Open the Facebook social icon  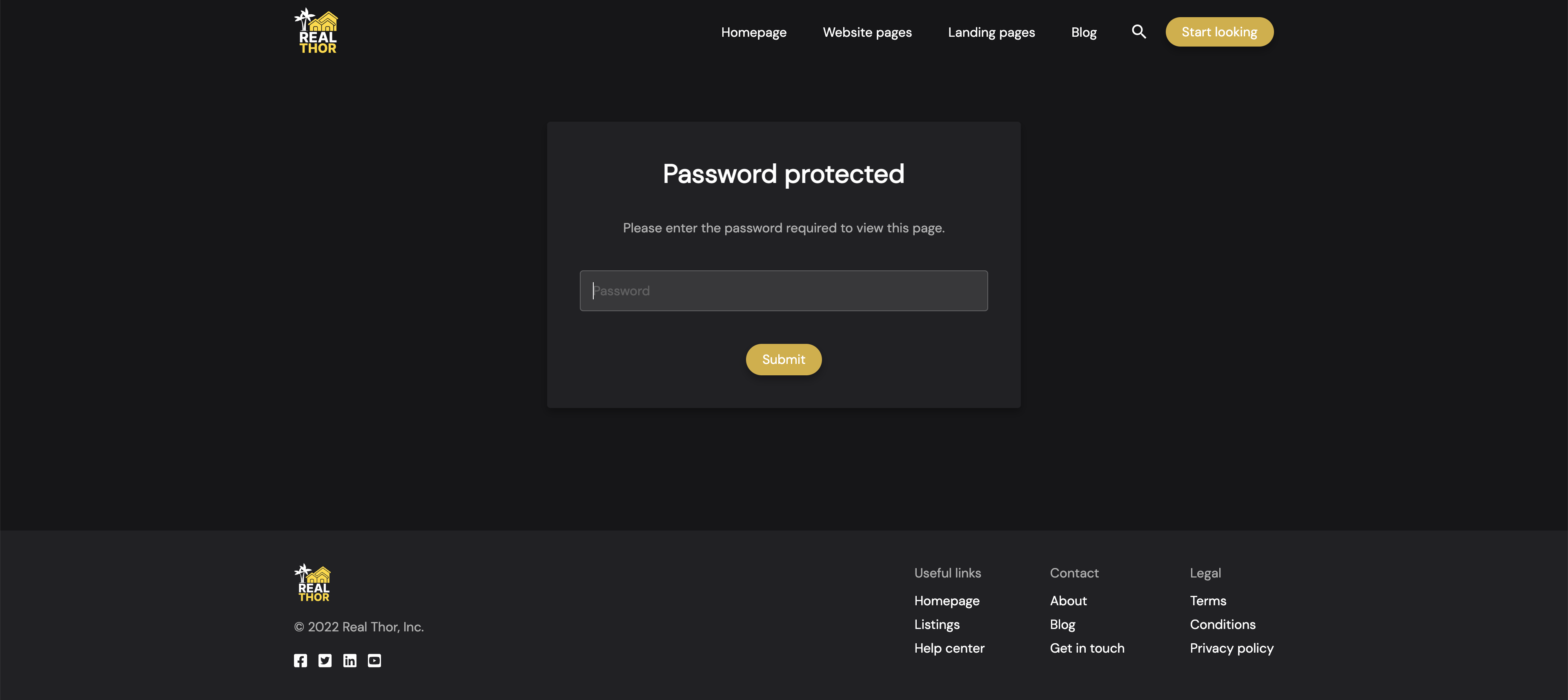[300, 660]
